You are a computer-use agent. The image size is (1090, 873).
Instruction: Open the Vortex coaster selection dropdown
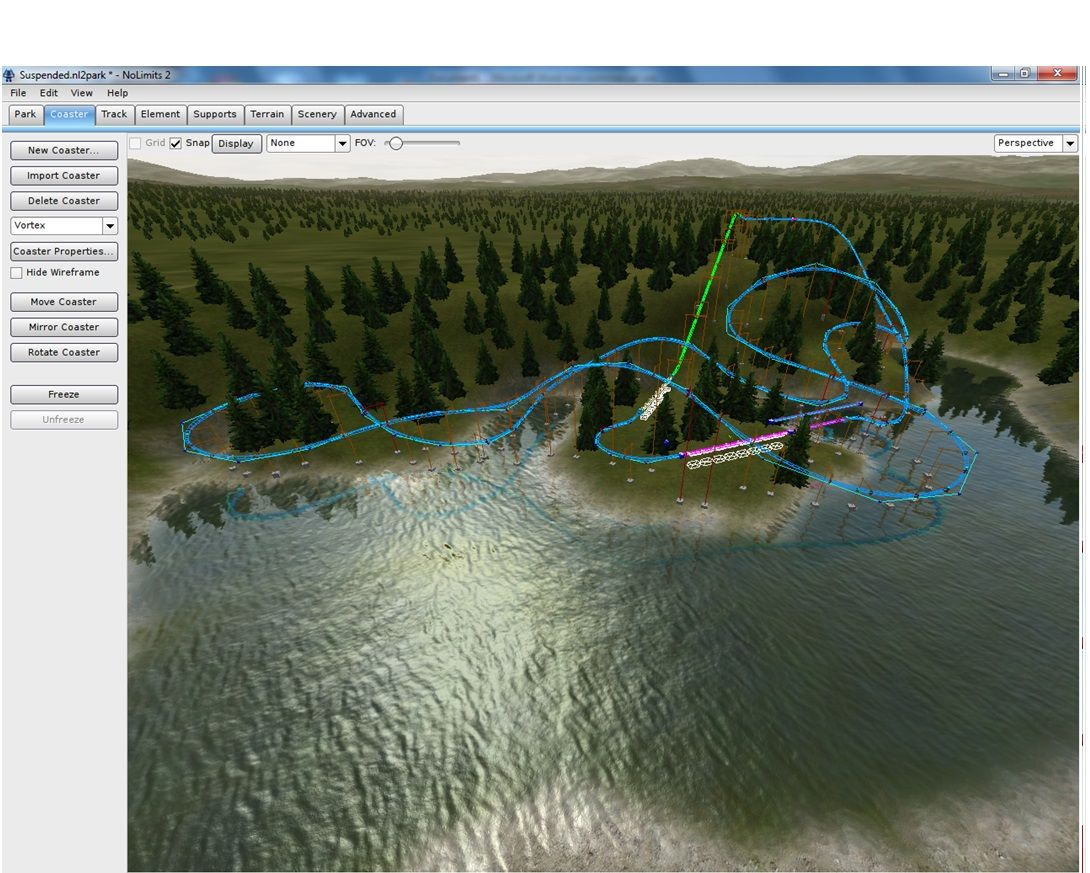pyautogui.click(x=110, y=225)
